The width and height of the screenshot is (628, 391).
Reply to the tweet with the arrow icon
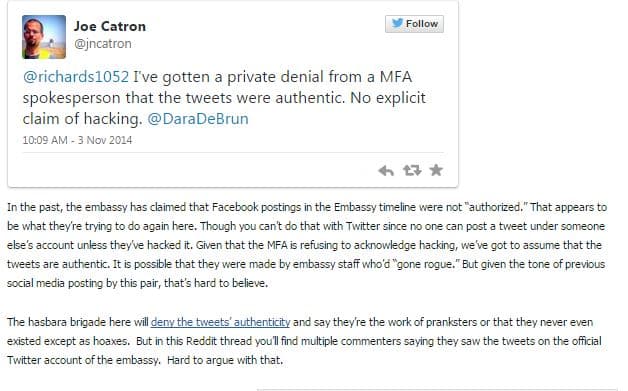pos(386,171)
